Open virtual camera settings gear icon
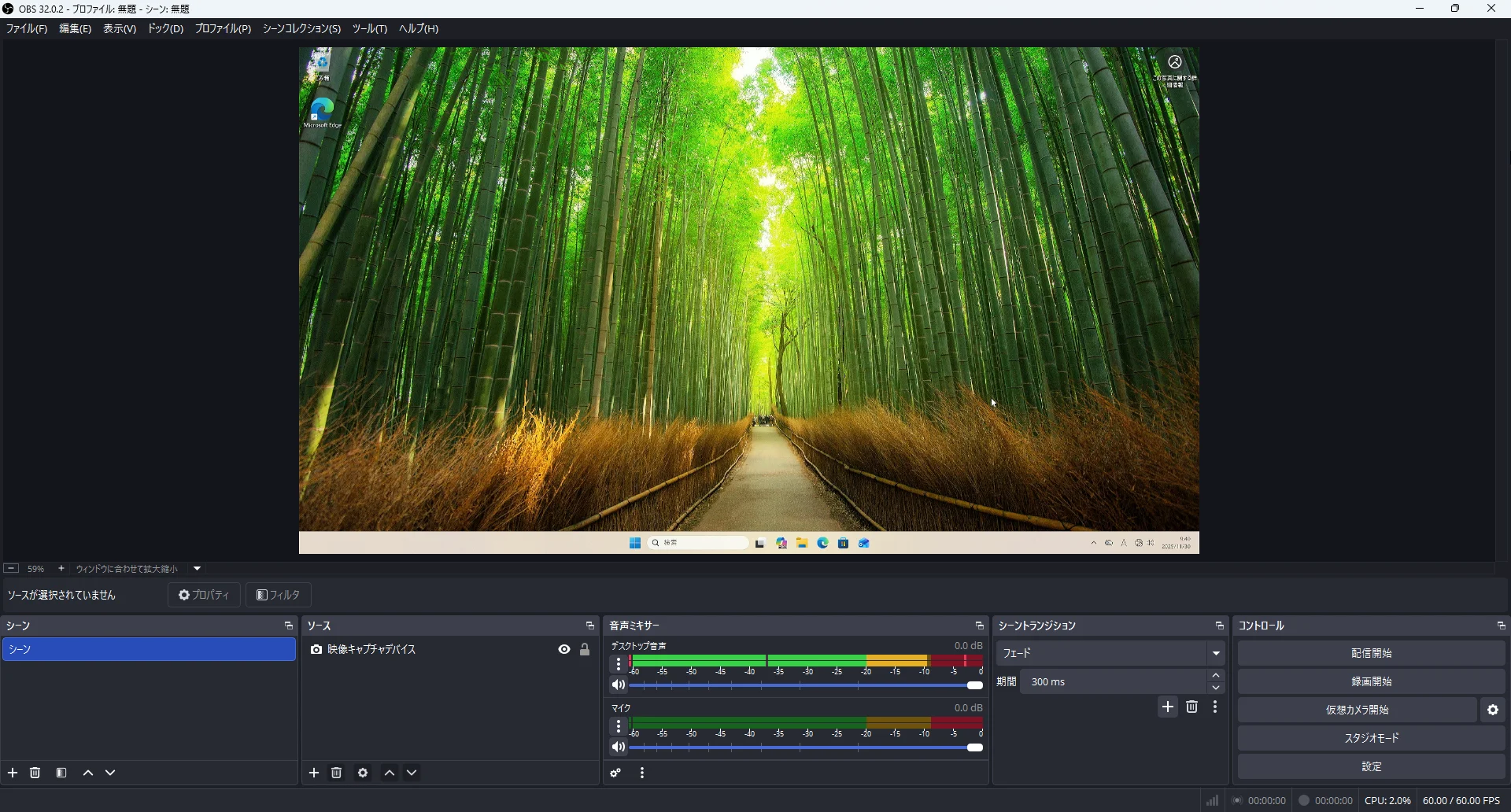This screenshot has height=812, width=1511. [x=1493, y=710]
